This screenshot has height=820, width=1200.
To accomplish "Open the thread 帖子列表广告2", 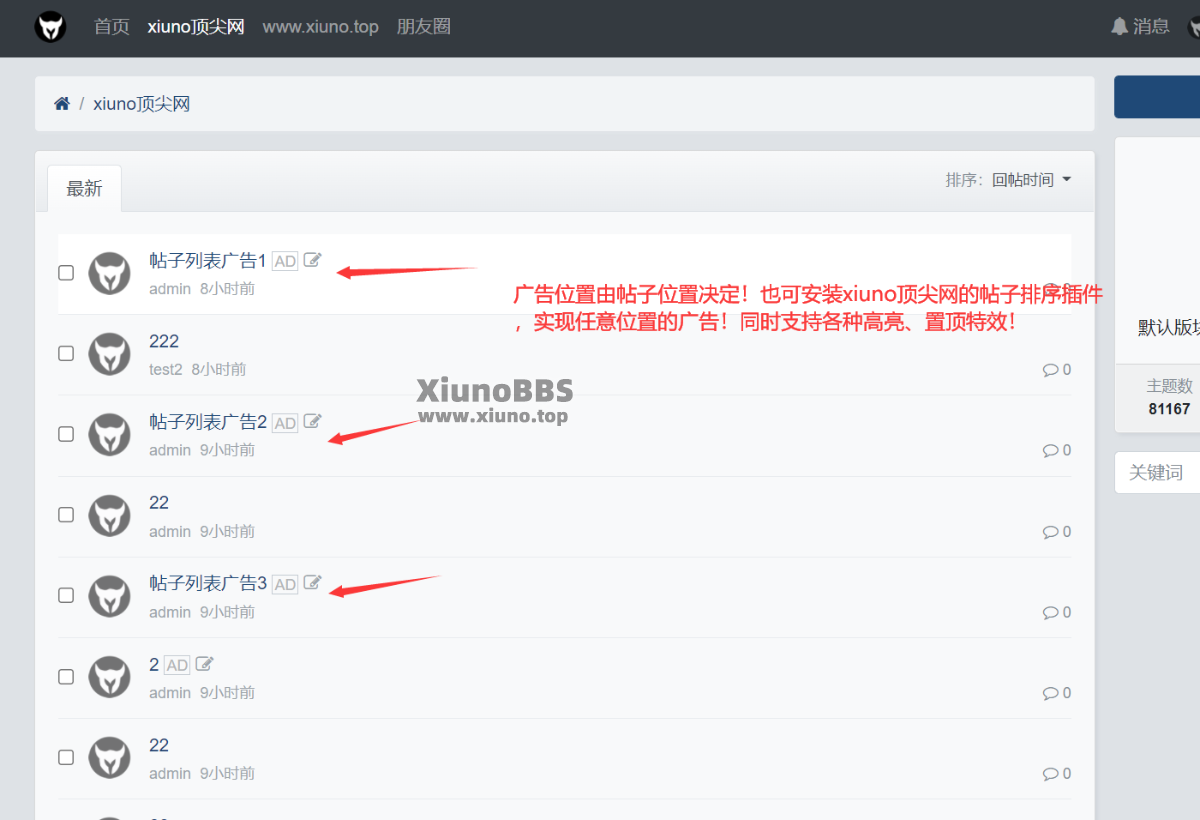I will pyautogui.click(x=208, y=423).
